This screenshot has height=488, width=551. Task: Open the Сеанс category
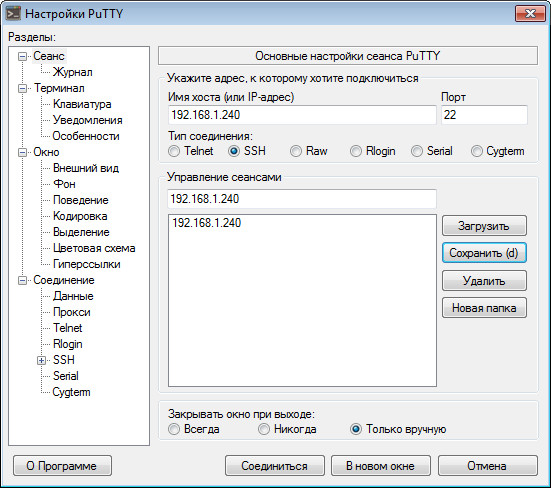[x=49, y=56]
